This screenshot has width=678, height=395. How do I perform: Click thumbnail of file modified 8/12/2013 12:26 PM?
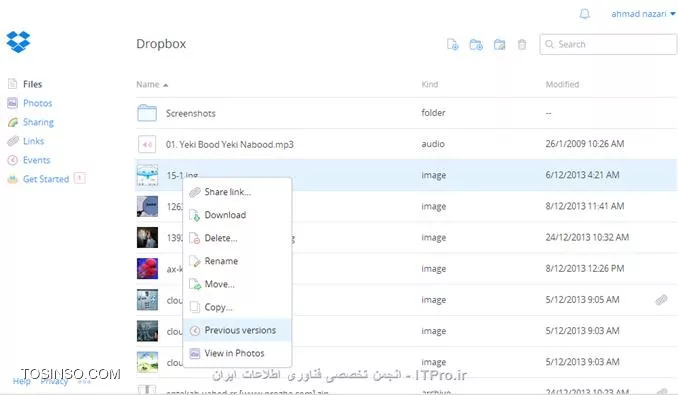click(x=147, y=268)
